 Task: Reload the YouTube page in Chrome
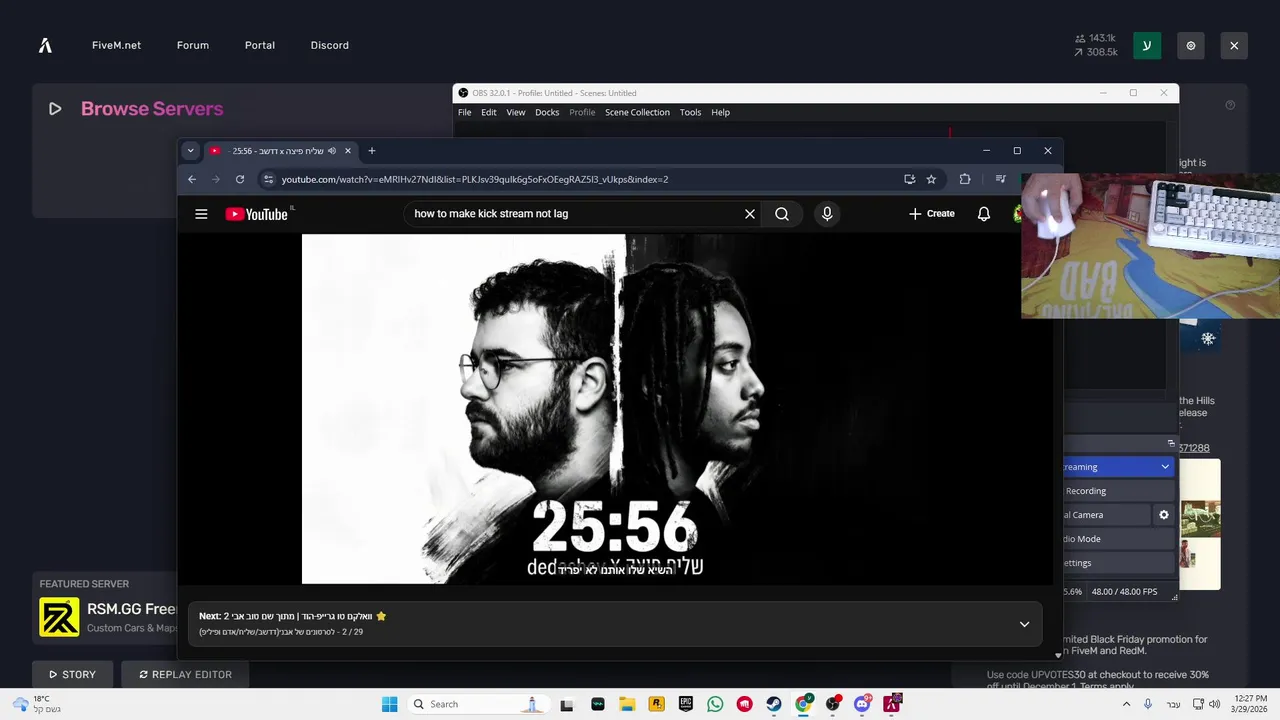pyautogui.click(x=240, y=179)
